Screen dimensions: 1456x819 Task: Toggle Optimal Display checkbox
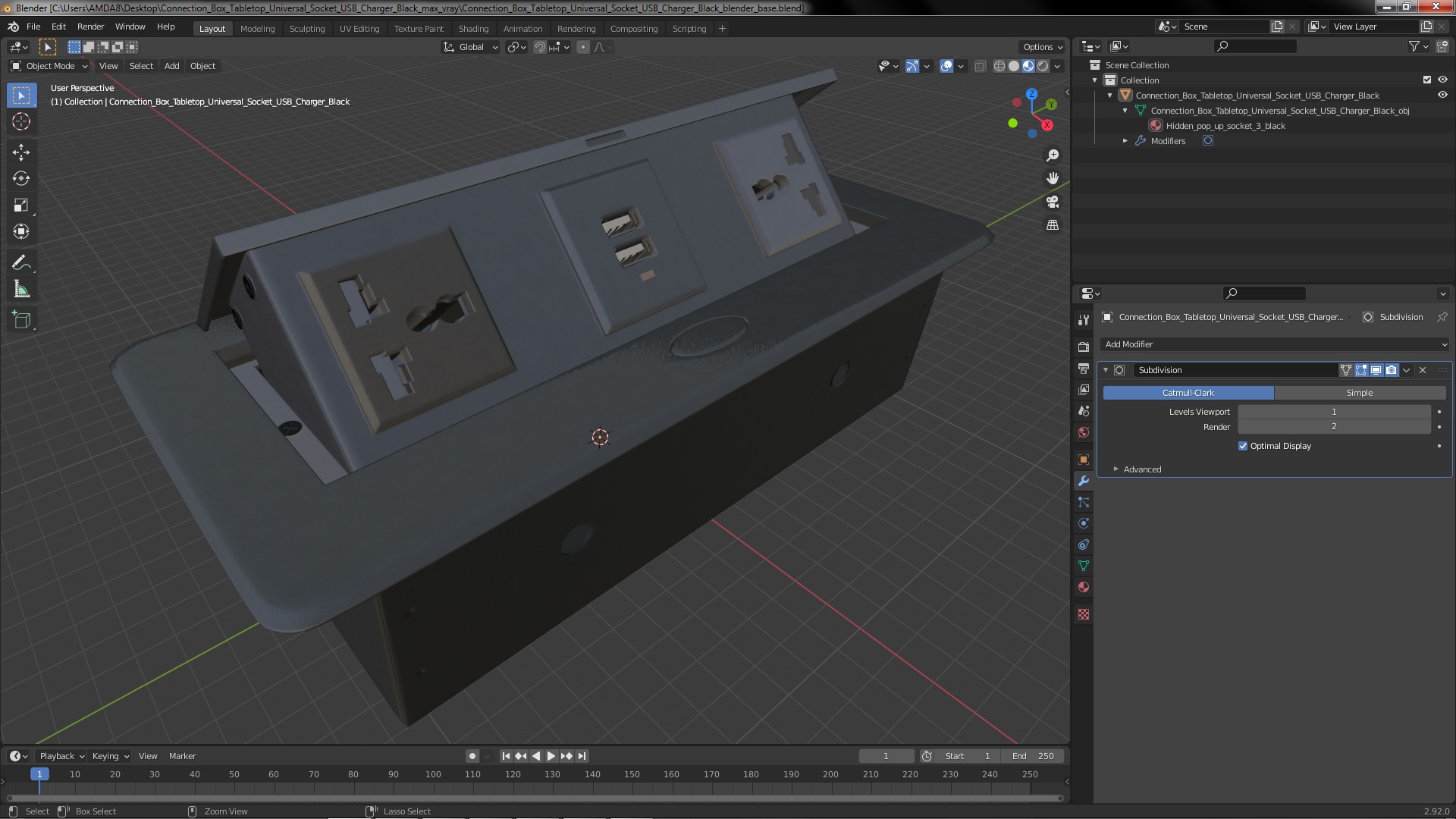[x=1243, y=446]
